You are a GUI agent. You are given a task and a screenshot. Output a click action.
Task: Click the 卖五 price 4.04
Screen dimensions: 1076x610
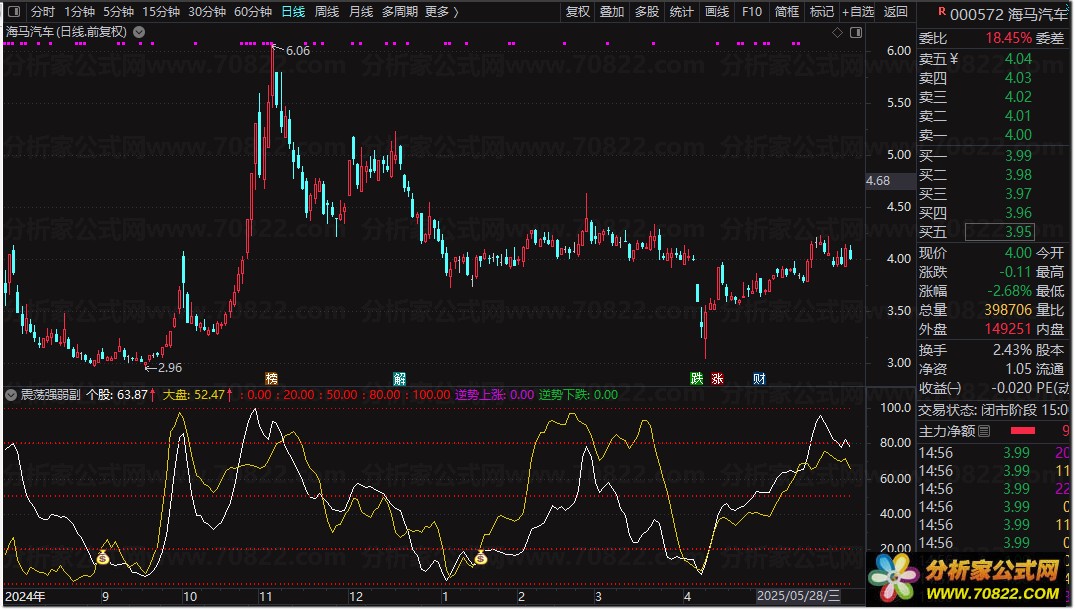tap(1018, 59)
